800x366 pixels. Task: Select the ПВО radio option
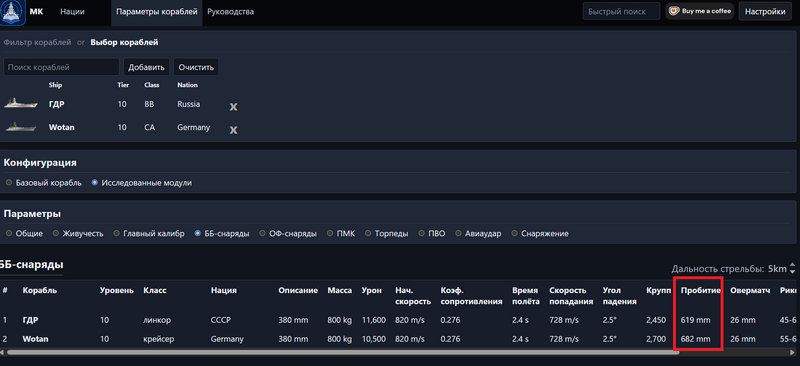coord(432,233)
